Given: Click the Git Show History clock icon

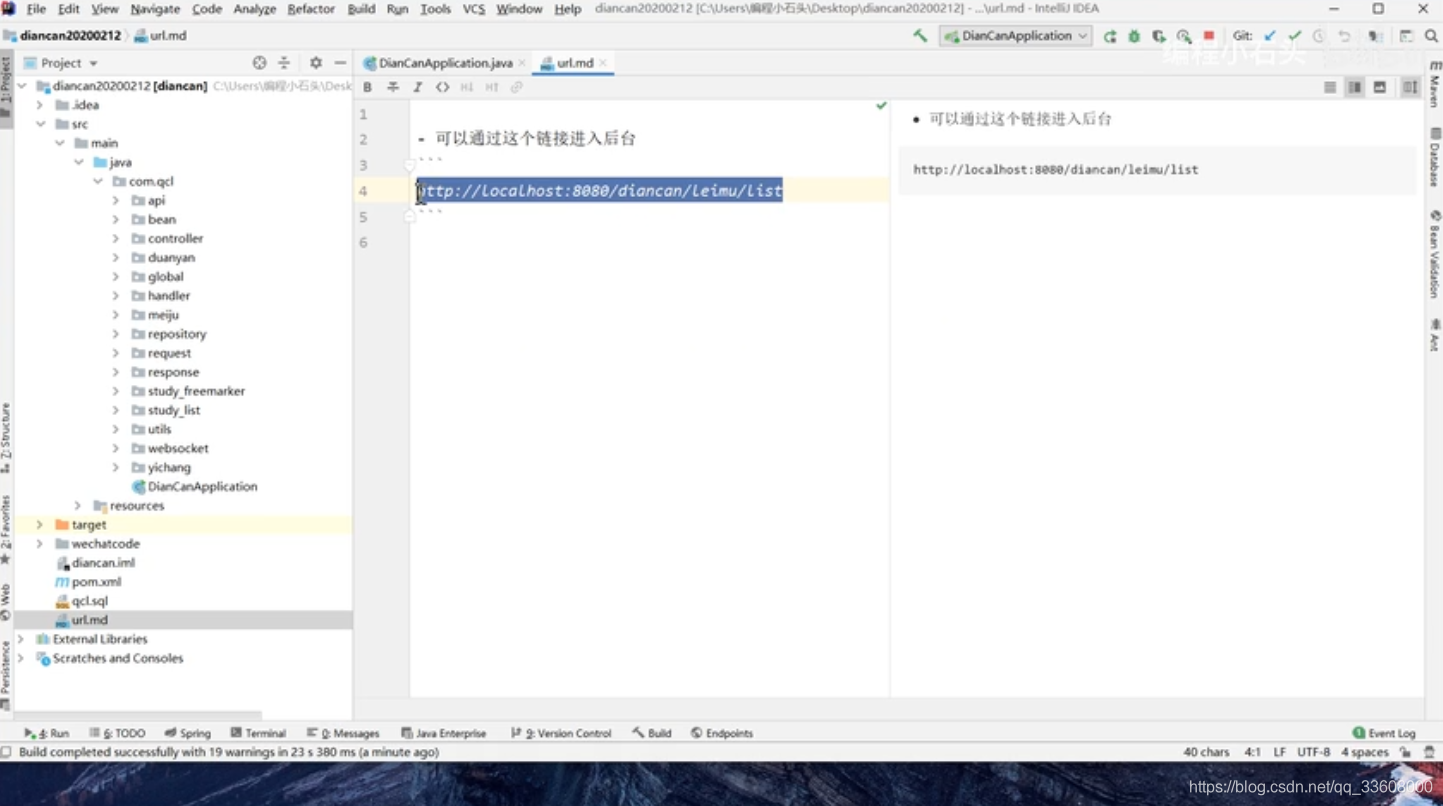Looking at the screenshot, I should click(x=1320, y=36).
